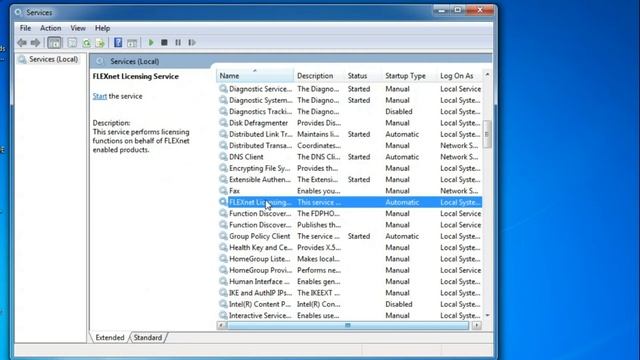Select the Function Discover... row with The FDPHO... description
640x360 pixels.
click(350, 213)
